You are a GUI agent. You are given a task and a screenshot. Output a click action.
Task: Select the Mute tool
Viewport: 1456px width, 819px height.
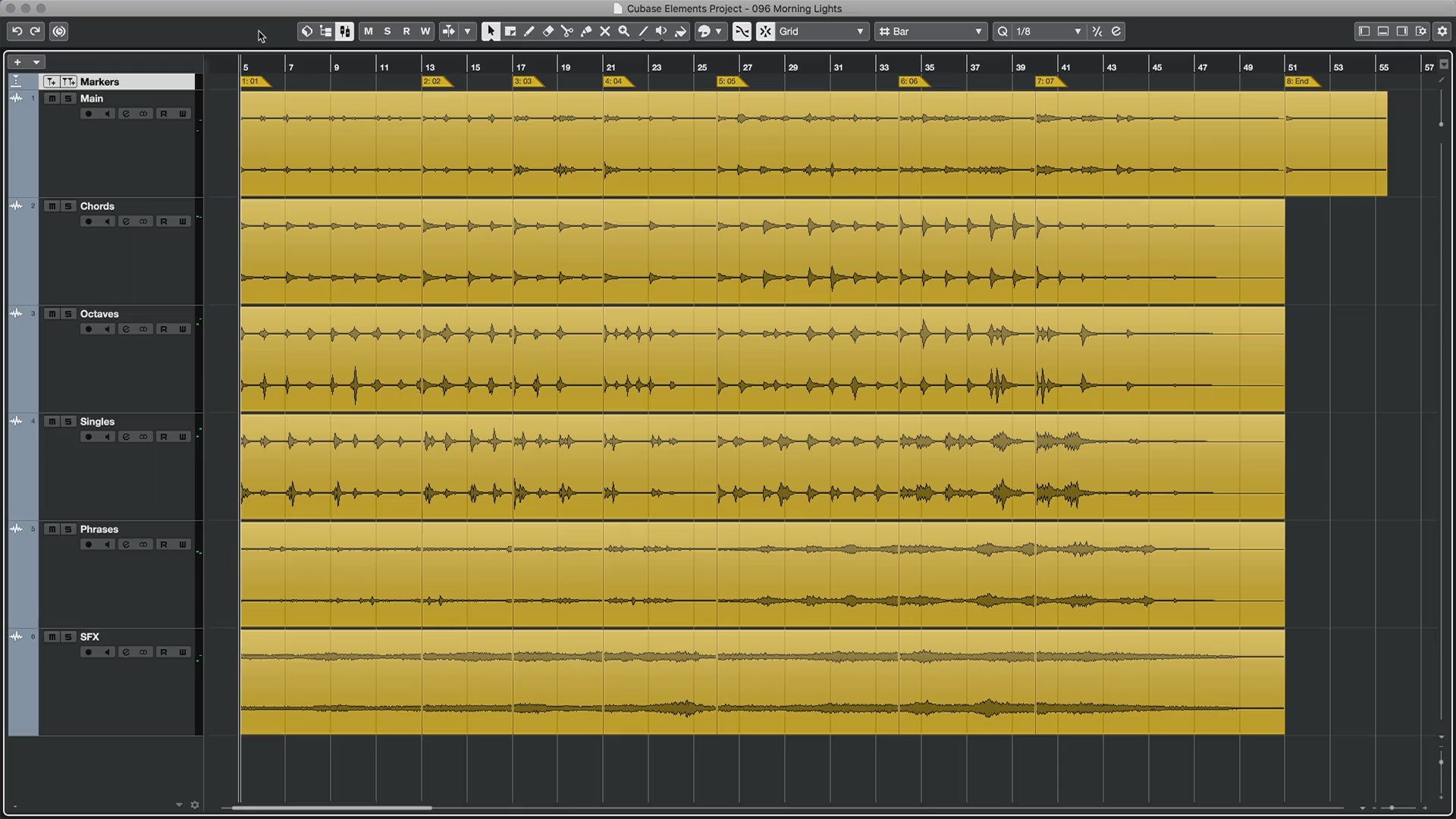point(604,31)
